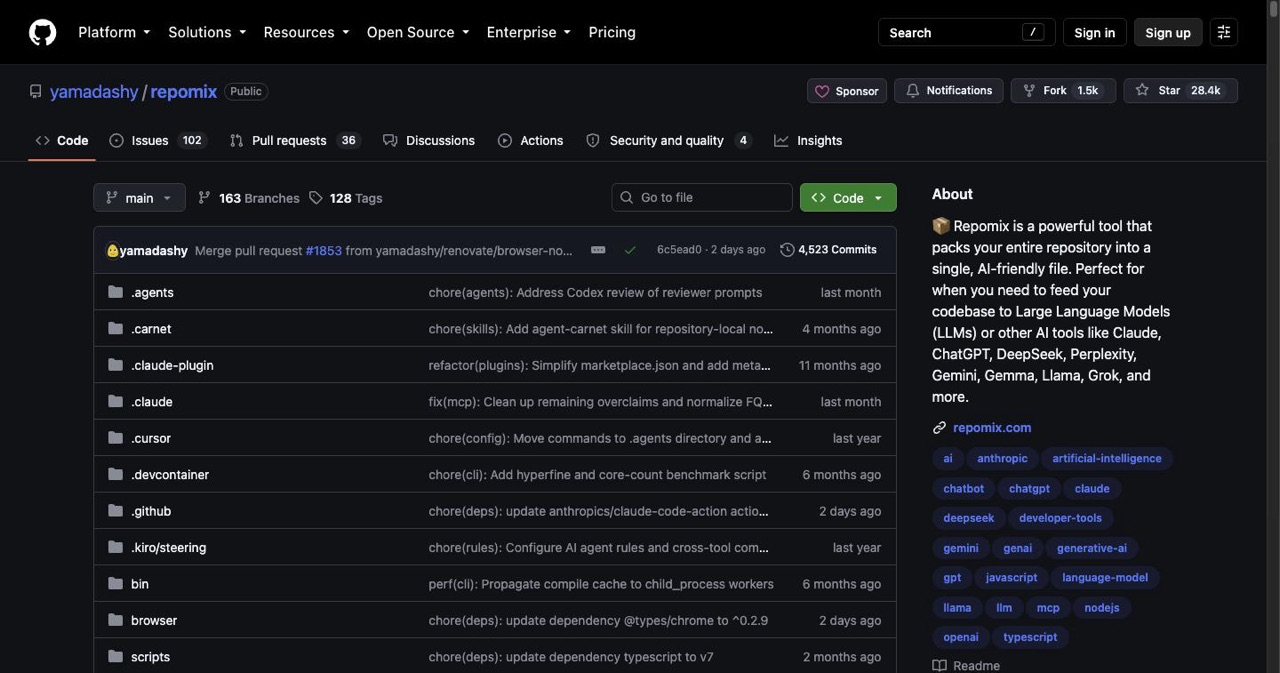
Task: Expand the Open Source menu
Action: [x=418, y=32]
